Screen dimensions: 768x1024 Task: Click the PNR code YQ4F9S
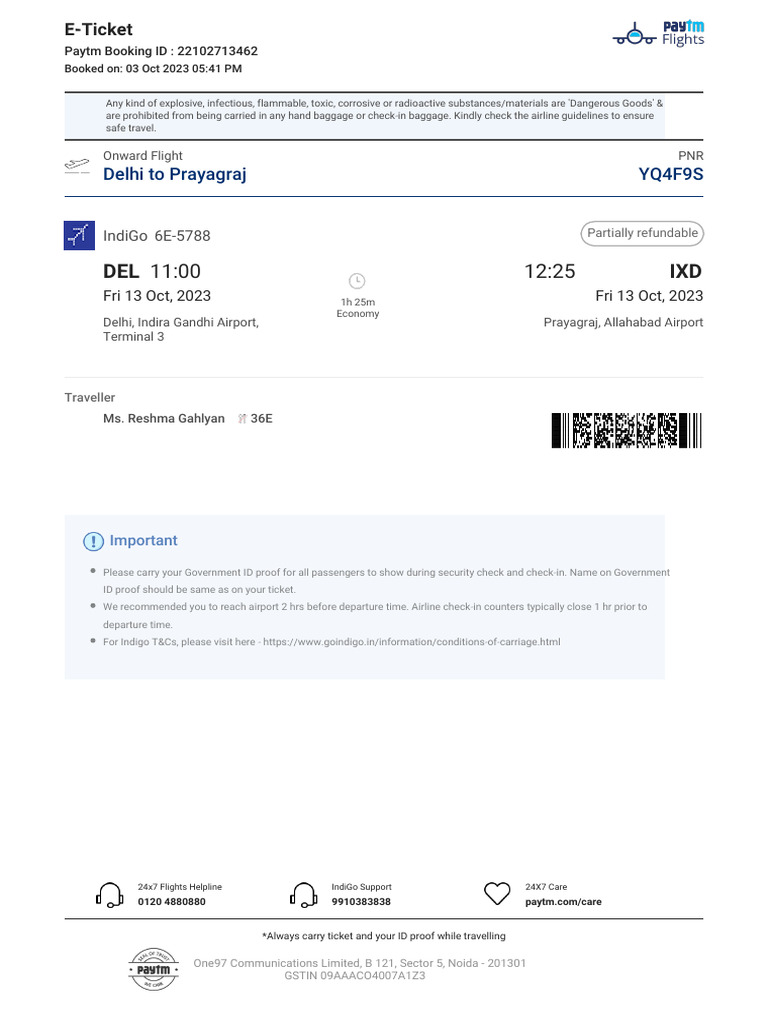(x=671, y=174)
